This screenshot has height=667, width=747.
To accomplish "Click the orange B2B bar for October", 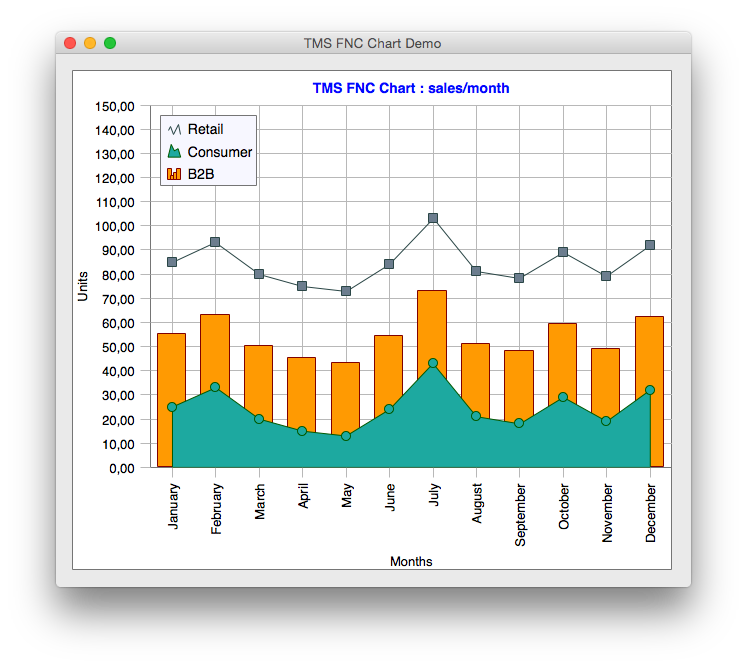I will (563, 360).
